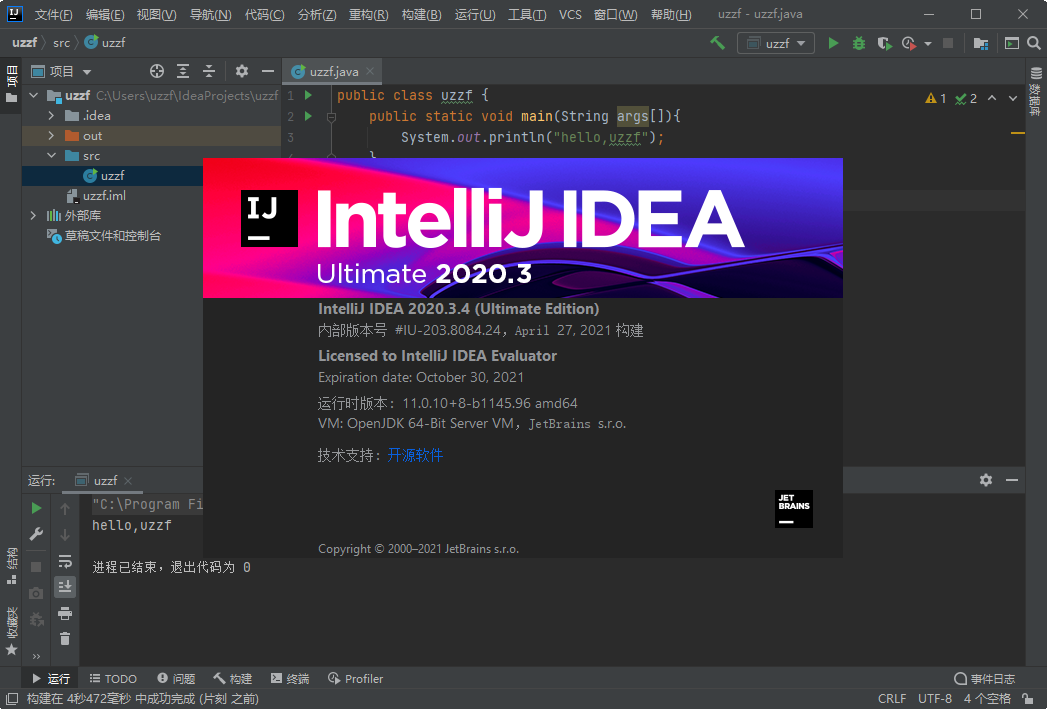The image size is (1047, 709).
Task: Hide the project panel with minus icon
Action: (268, 71)
